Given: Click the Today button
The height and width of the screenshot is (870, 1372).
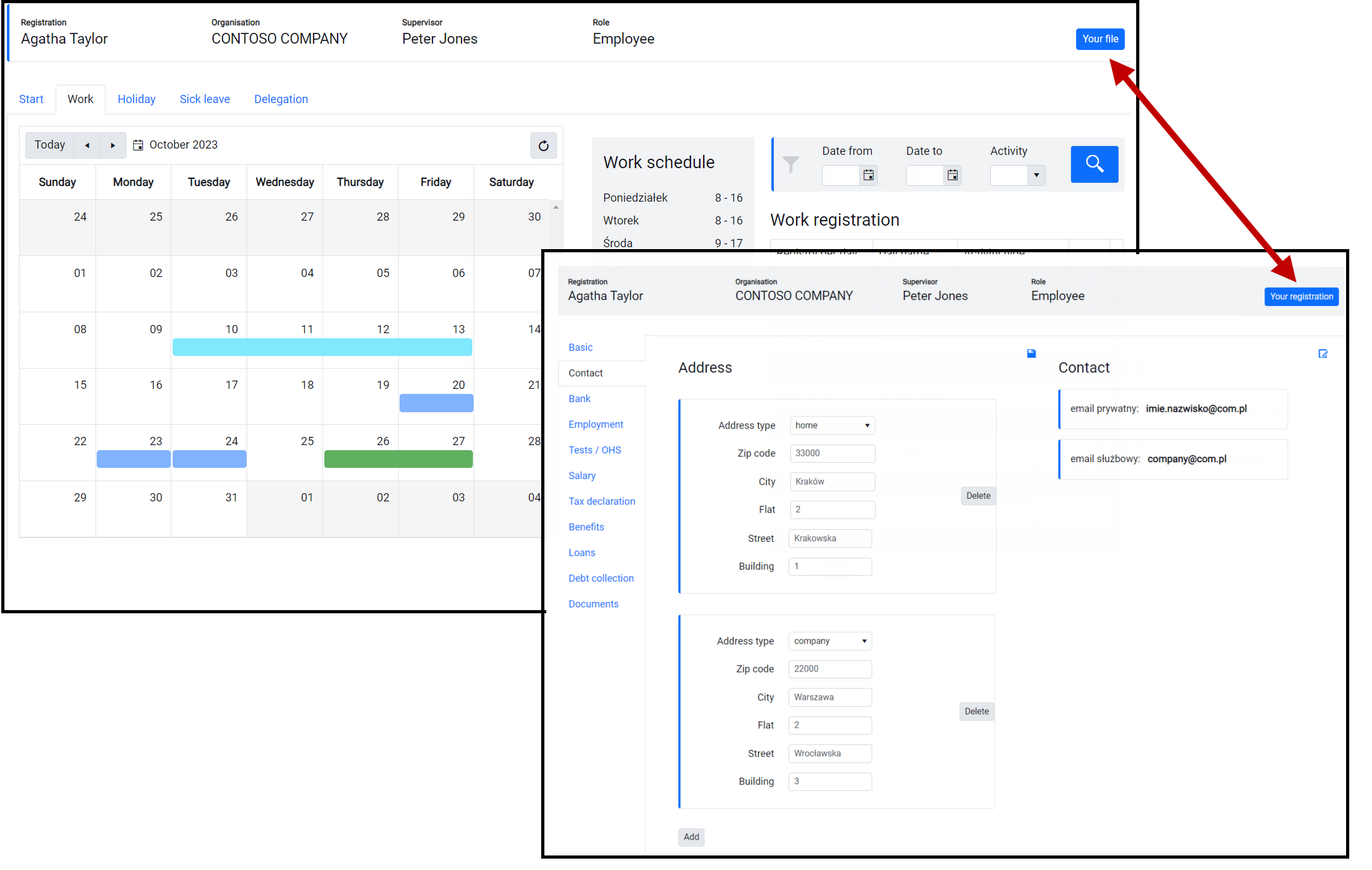Looking at the screenshot, I should (50, 145).
